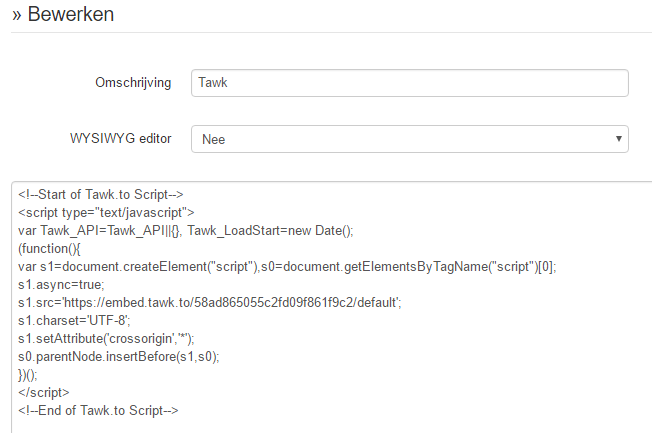
Task: Place cursor on the "})();" line
Action: coord(27,375)
